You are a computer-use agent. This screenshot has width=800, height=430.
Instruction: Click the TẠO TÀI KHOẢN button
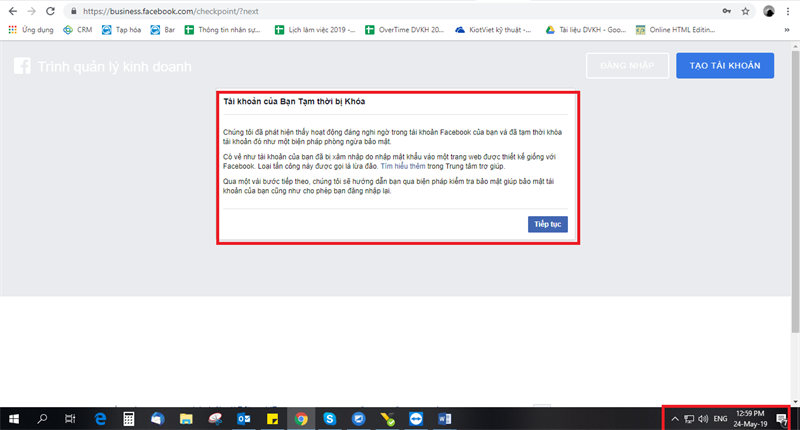pyautogui.click(x=725, y=65)
